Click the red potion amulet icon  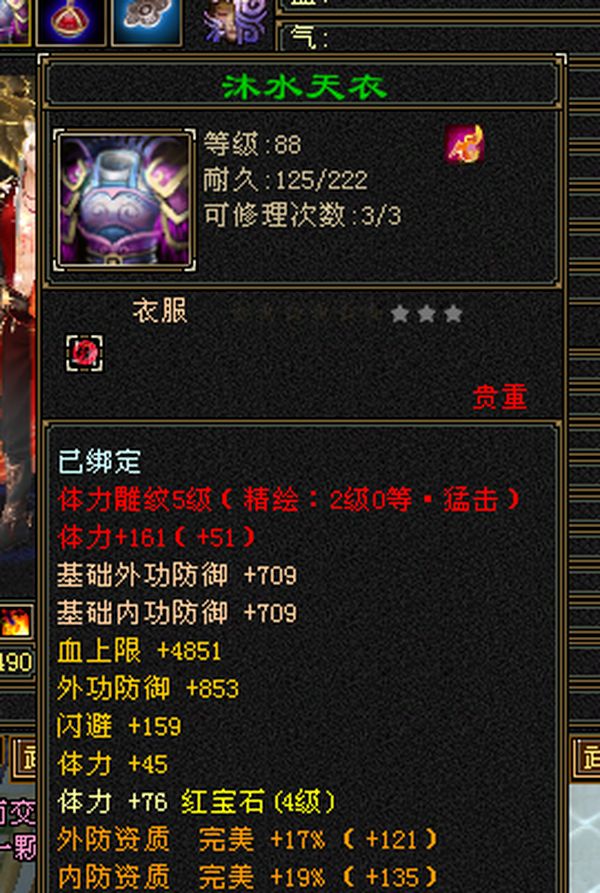[x=71, y=22]
